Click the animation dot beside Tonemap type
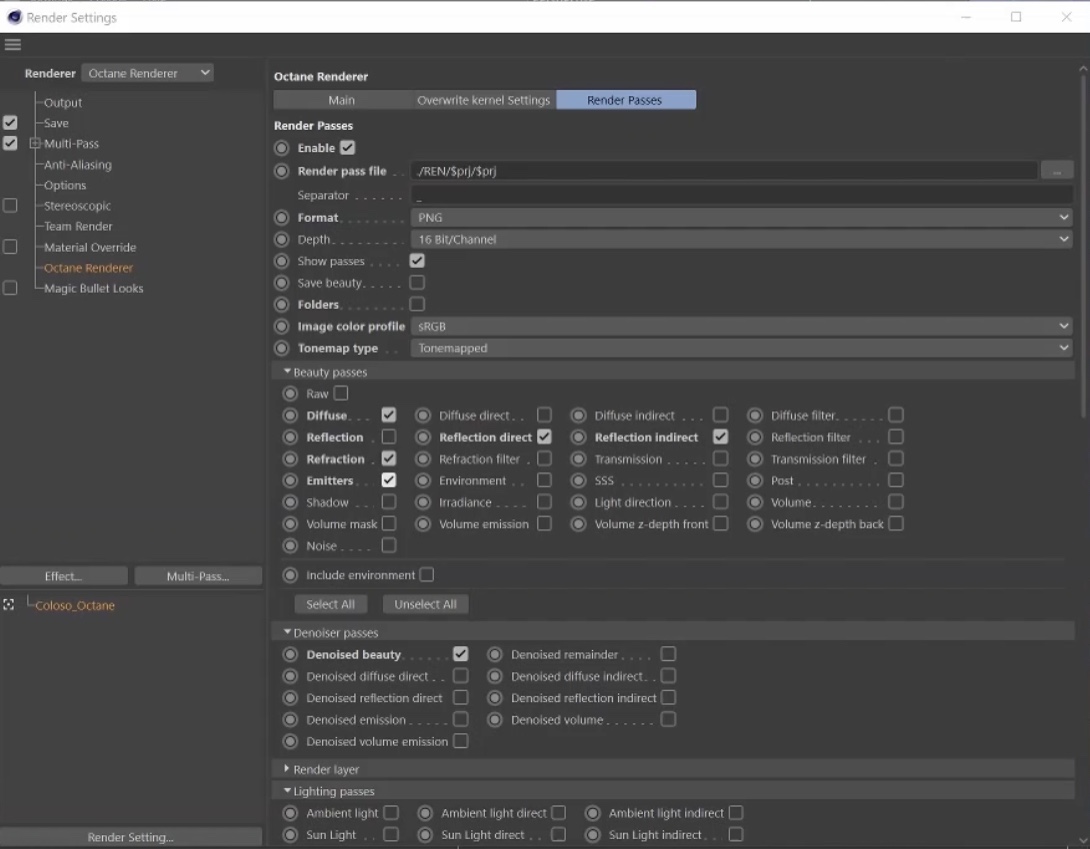Image resolution: width=1090 pixels, height=849 pixels. click(282, 348)
